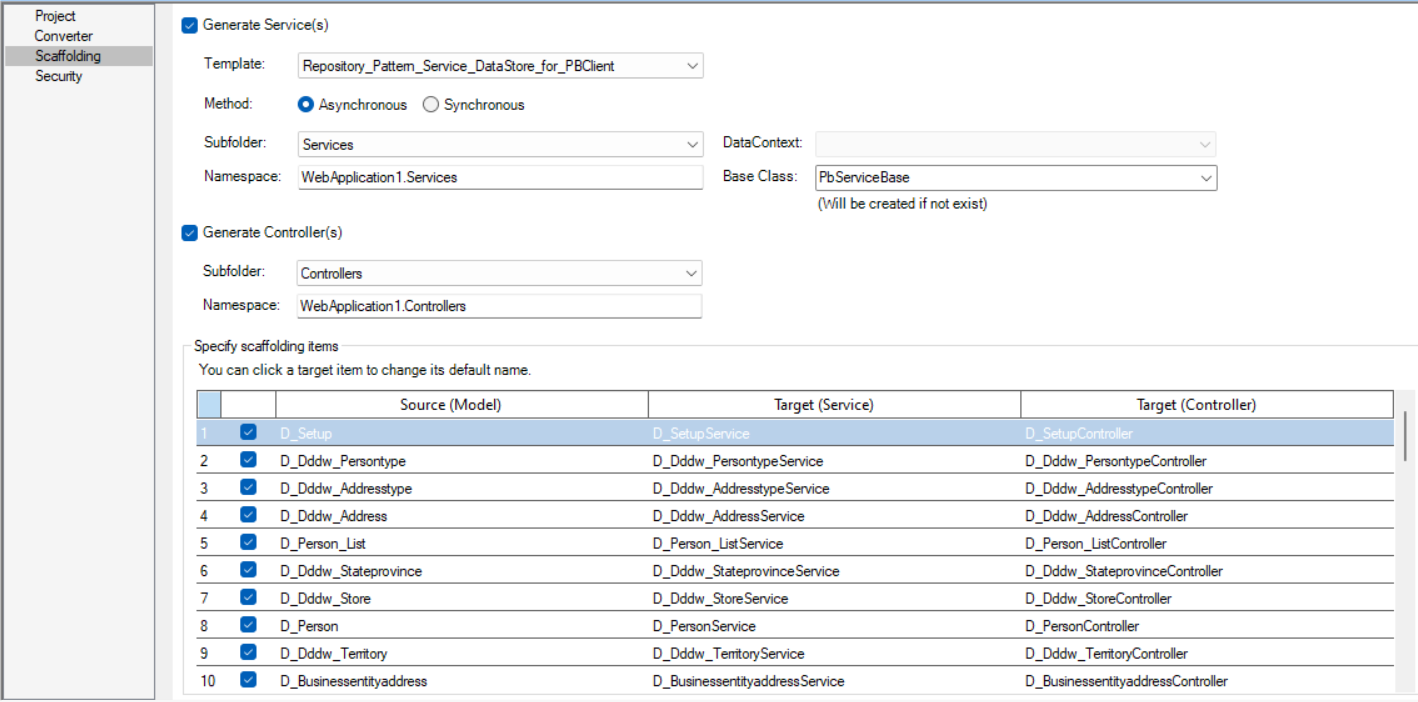Expand the Services Subfolder dropdown
Image resolution: width=1418 pixels, height=702 pixels.
point(692,145)
